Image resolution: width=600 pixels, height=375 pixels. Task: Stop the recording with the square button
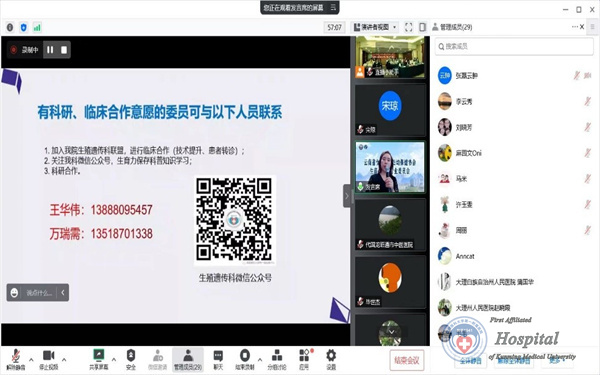tap(64, 50)
